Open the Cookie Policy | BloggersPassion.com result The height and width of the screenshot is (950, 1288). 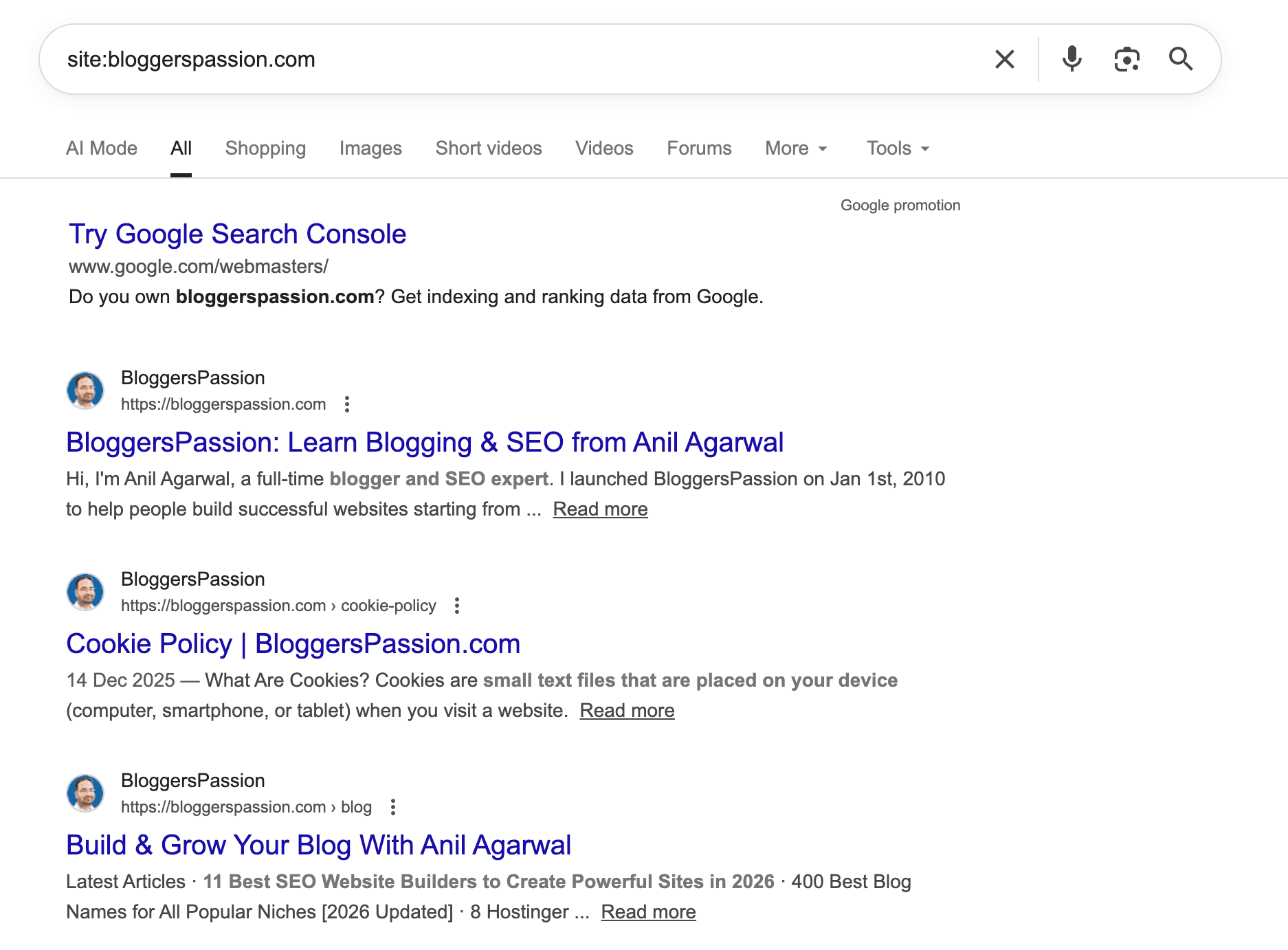click(293, 643)
